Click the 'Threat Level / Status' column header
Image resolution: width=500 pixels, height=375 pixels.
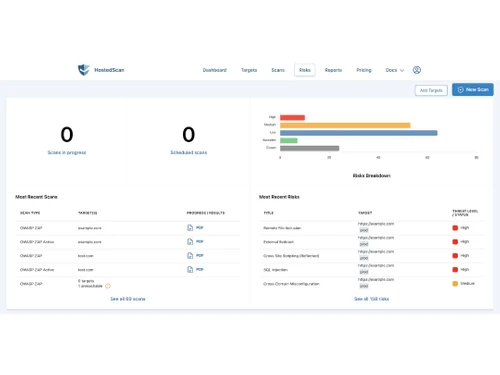pyautogui.click(x=465, y=213)
